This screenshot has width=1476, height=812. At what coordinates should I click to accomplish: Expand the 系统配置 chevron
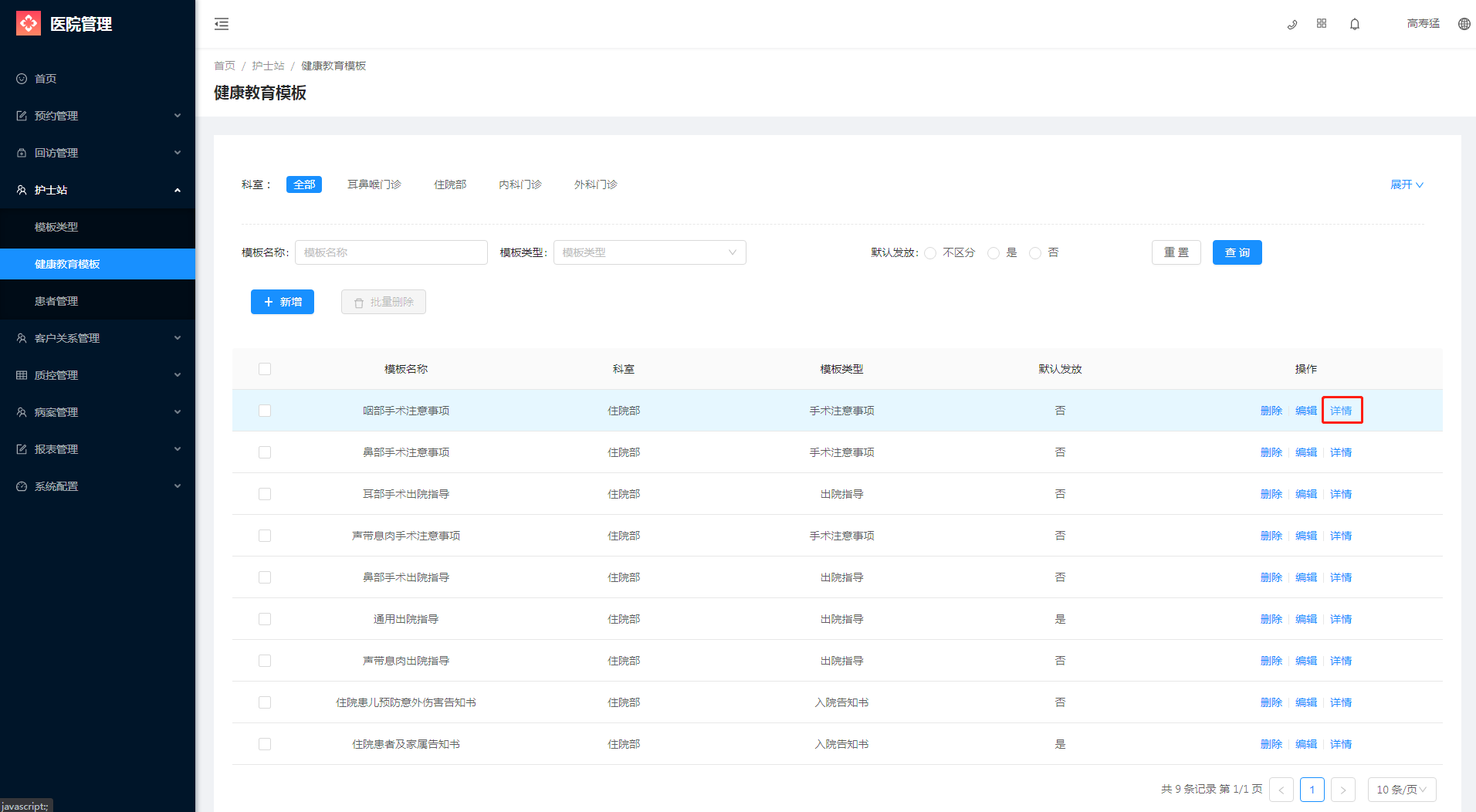(x=178, y=486)
